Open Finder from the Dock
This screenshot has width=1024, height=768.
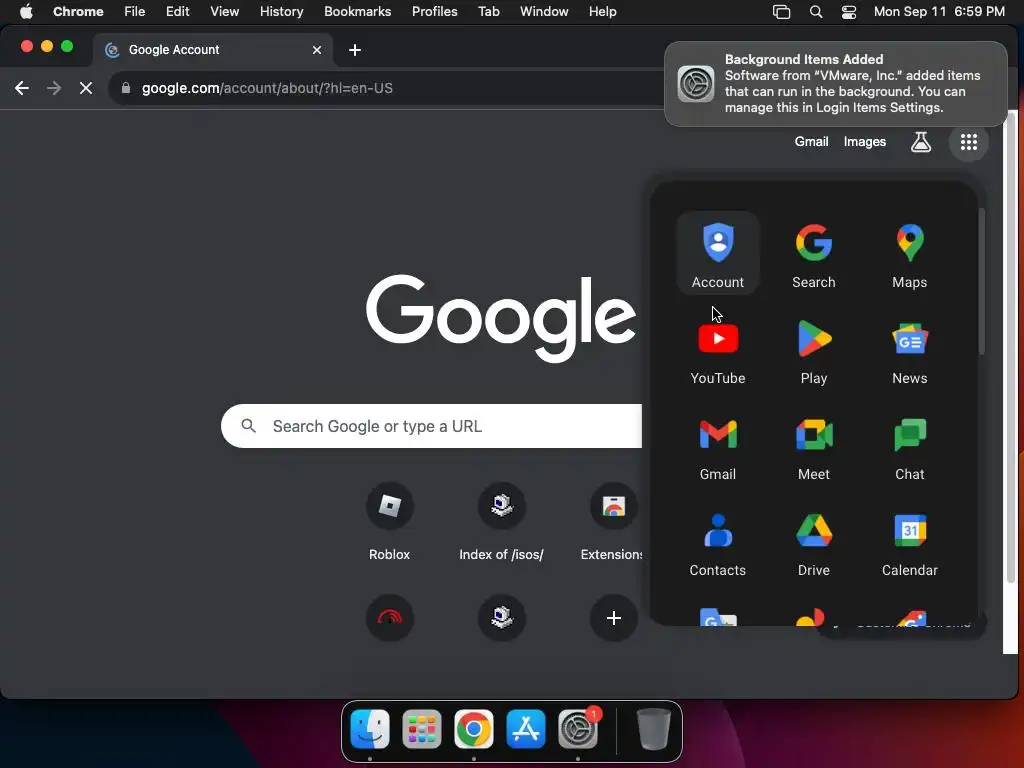(370, 729)
